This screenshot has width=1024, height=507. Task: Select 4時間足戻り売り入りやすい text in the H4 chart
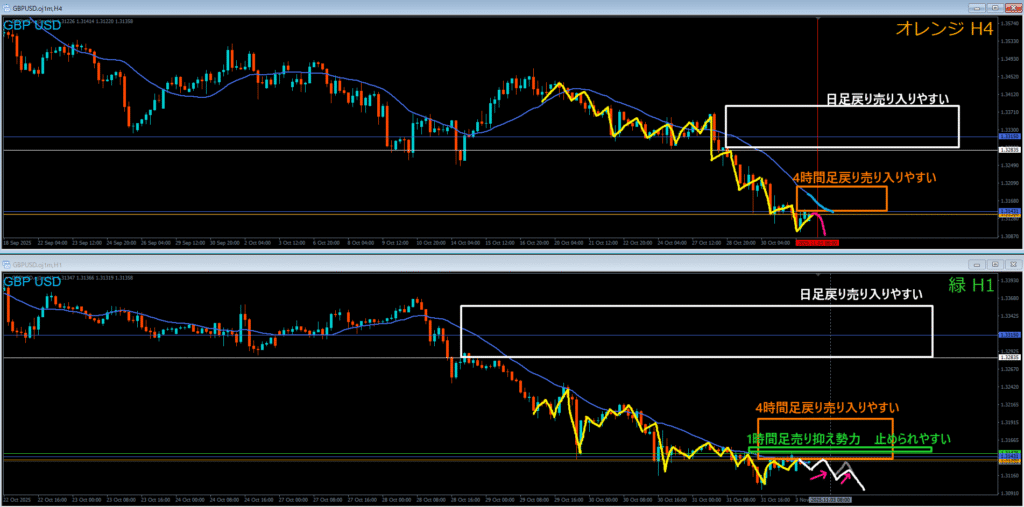(865, 177)
